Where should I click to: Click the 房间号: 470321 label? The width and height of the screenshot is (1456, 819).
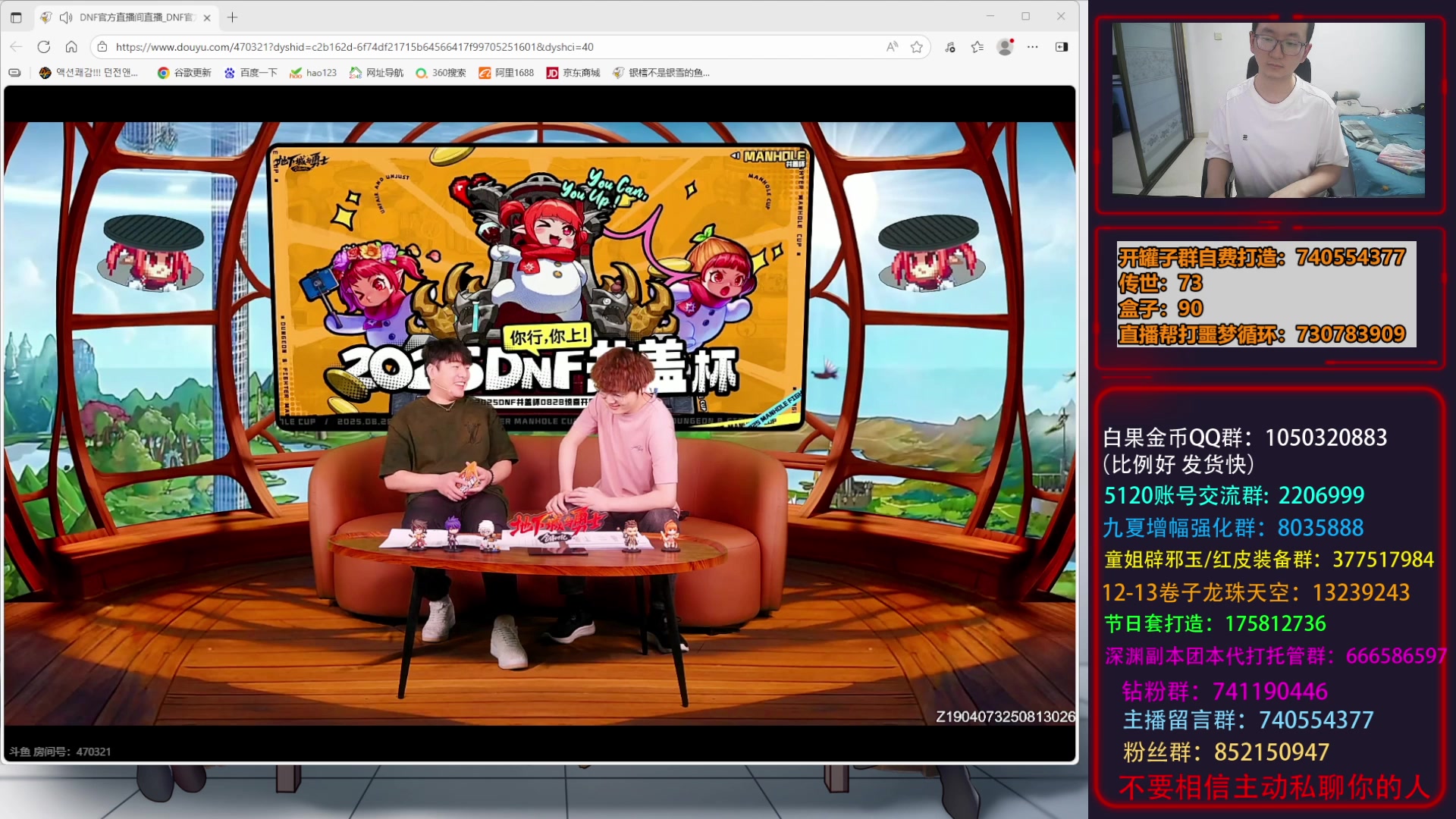click(x=60, y=752)
